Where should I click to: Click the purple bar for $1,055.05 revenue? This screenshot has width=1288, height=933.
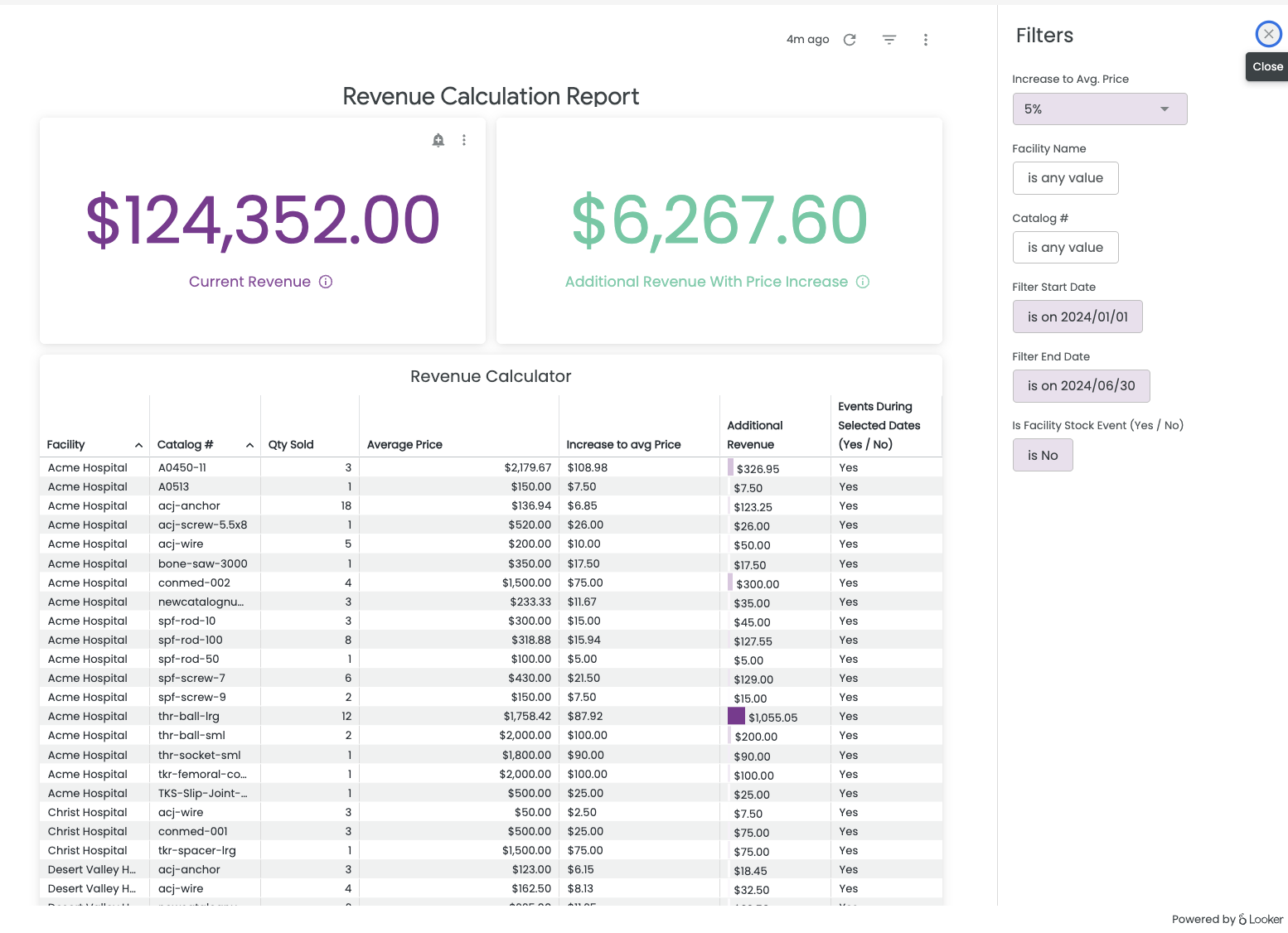(x=736, y=716)
